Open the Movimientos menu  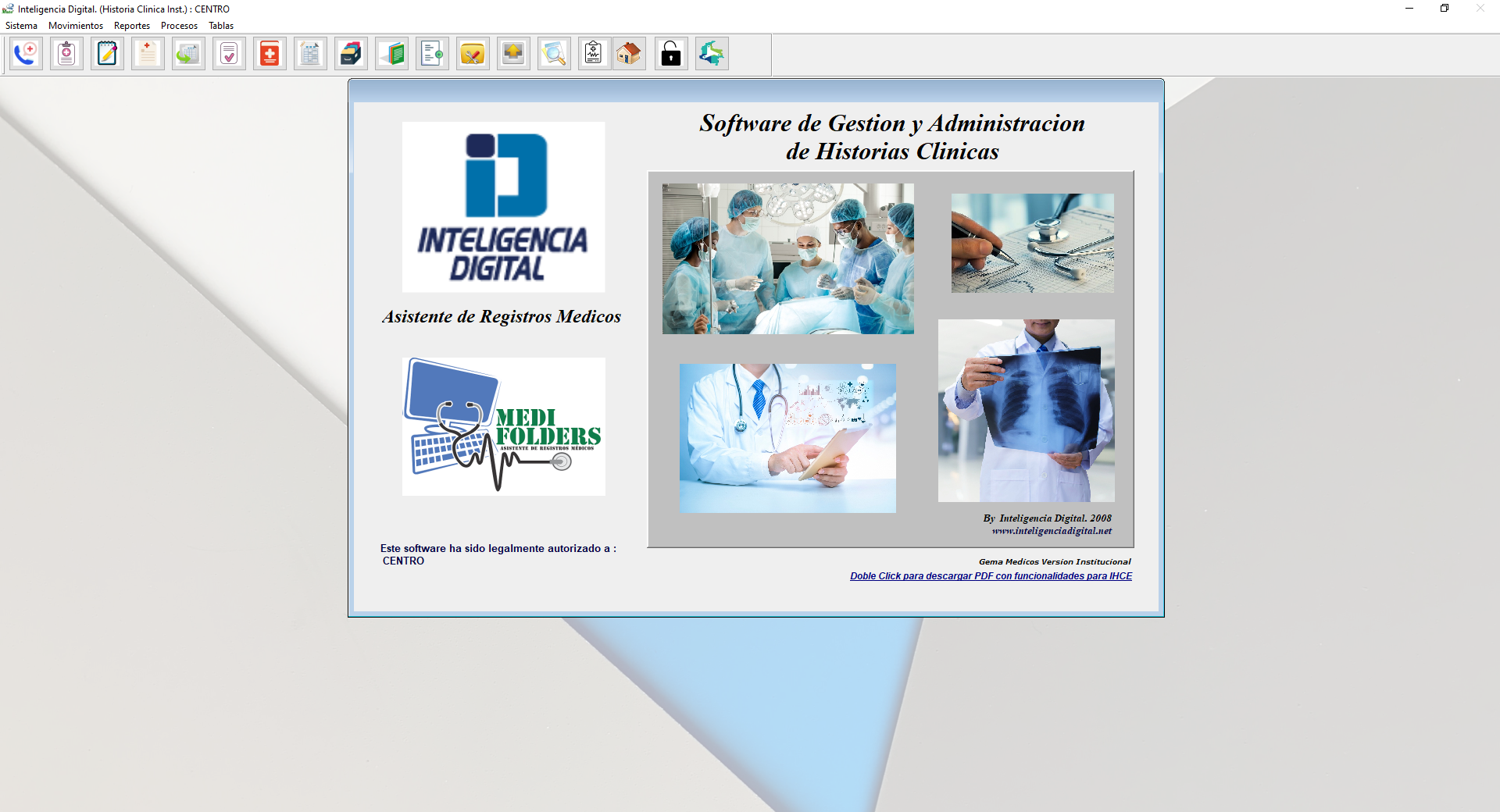[x=76, y=26]
